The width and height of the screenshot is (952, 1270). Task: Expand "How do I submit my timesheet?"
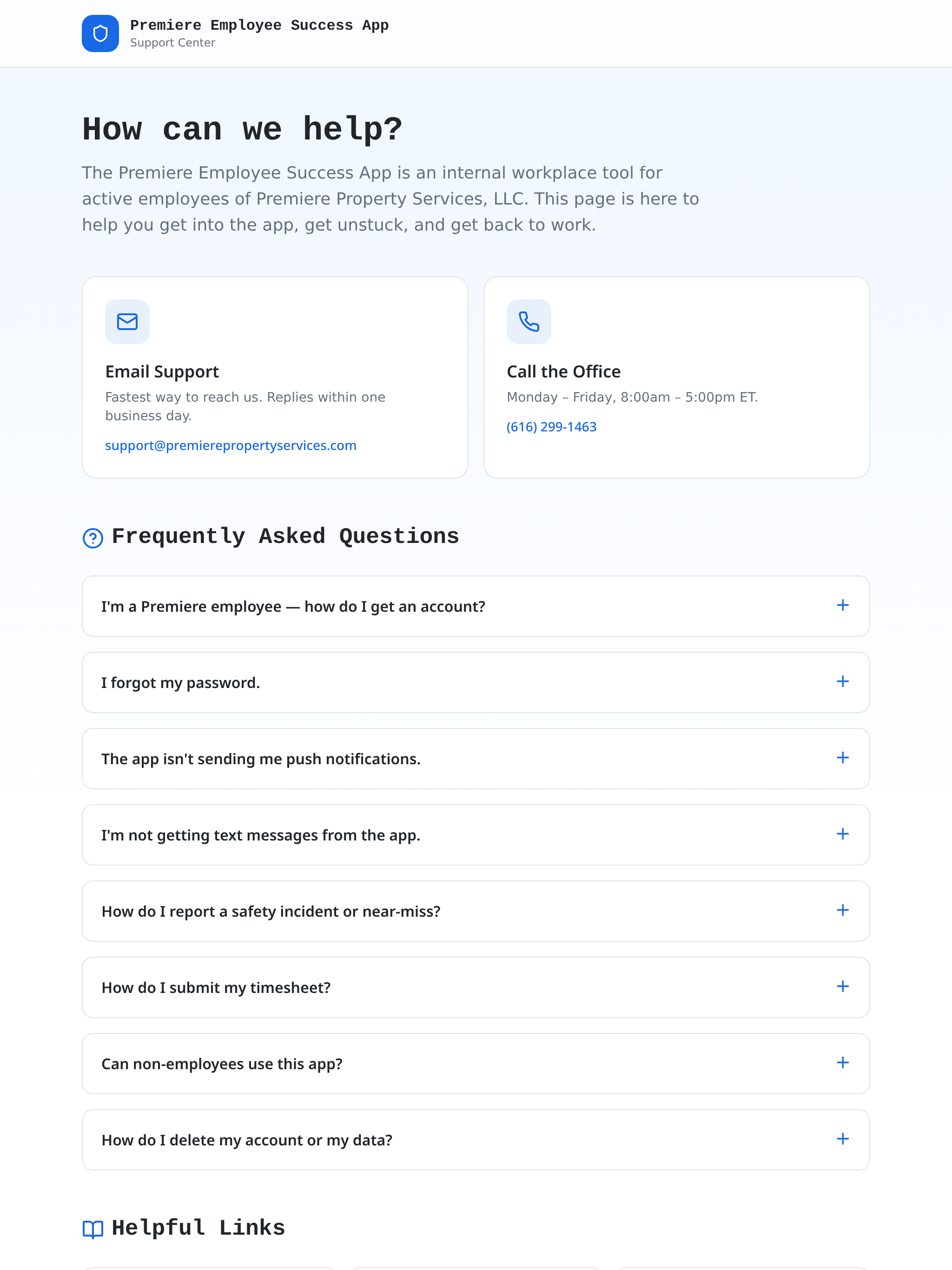pos(476,987)
